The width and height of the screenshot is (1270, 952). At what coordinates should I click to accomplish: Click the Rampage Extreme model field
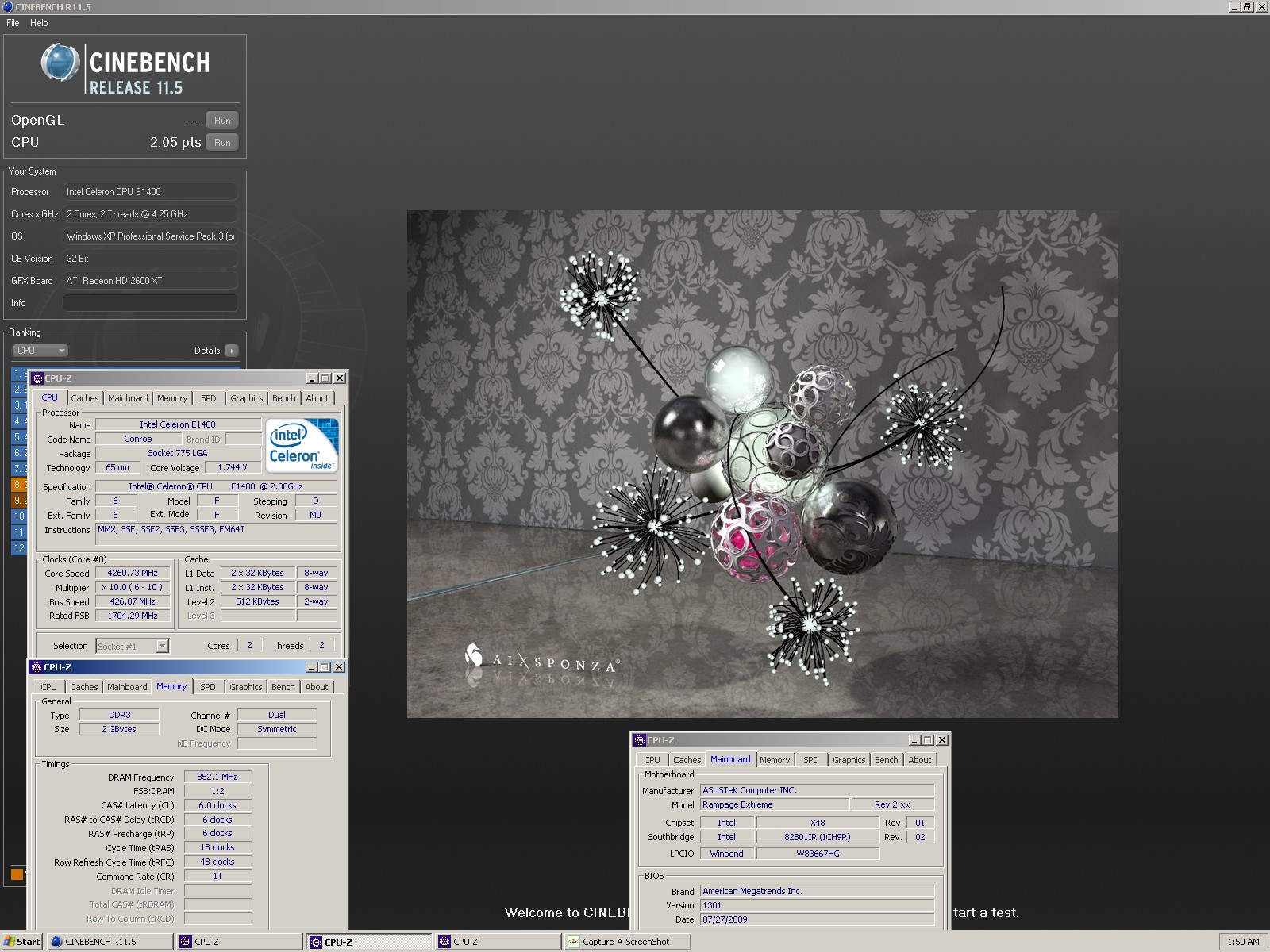[x=775, y=804]
